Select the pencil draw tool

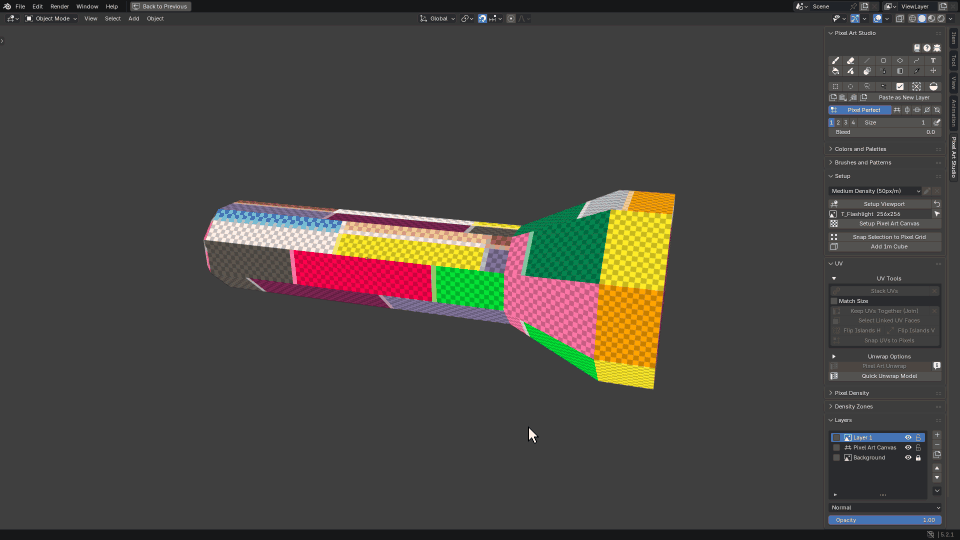click(x=835, y=61)
